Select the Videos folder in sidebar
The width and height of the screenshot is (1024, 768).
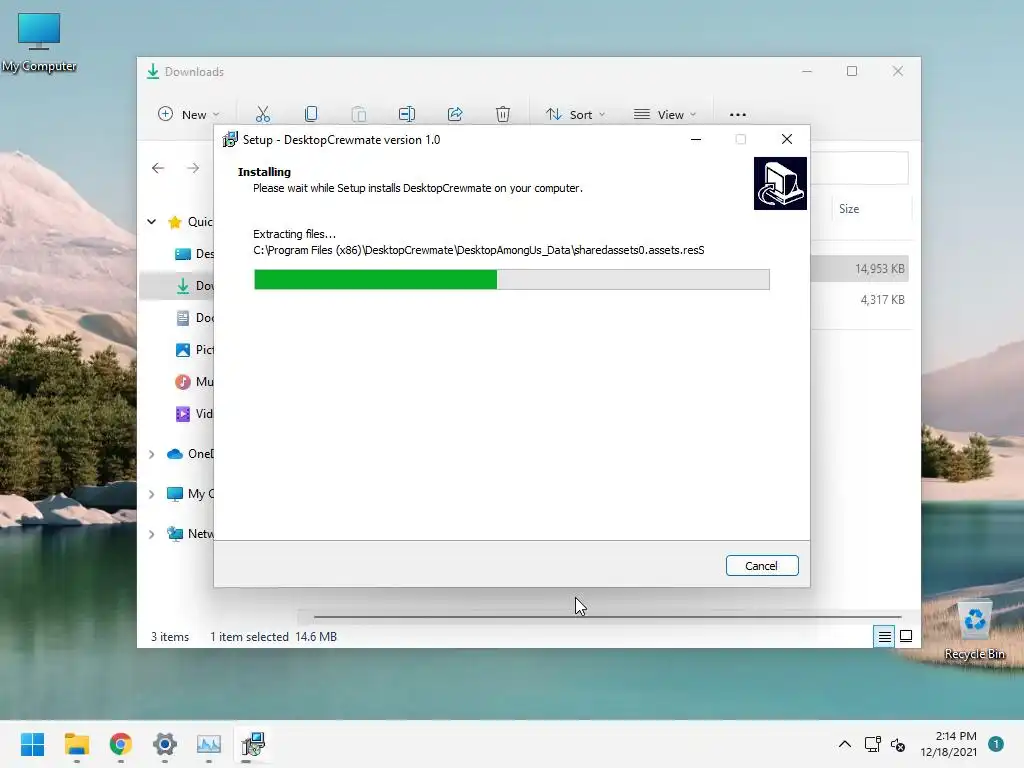tap(193, 413)
